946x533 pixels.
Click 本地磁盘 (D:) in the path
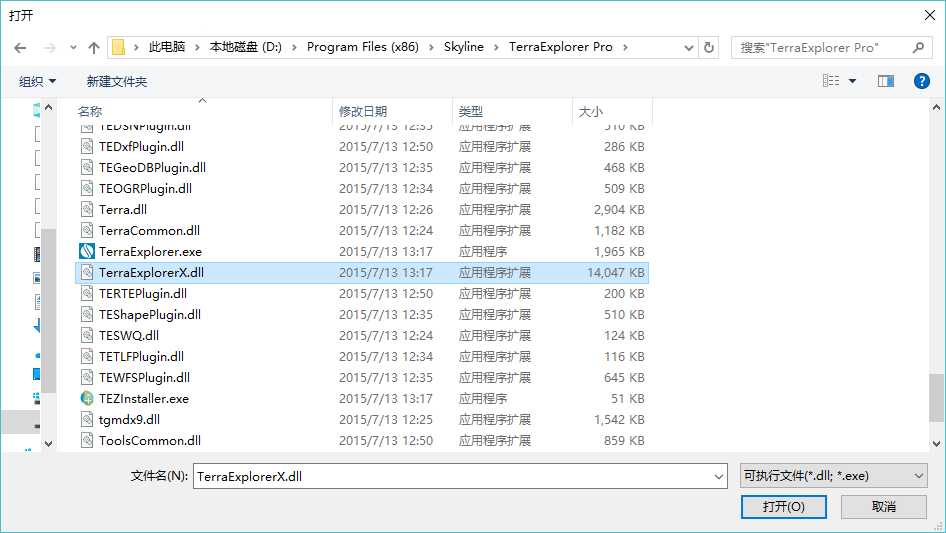(x=246, y=47)
